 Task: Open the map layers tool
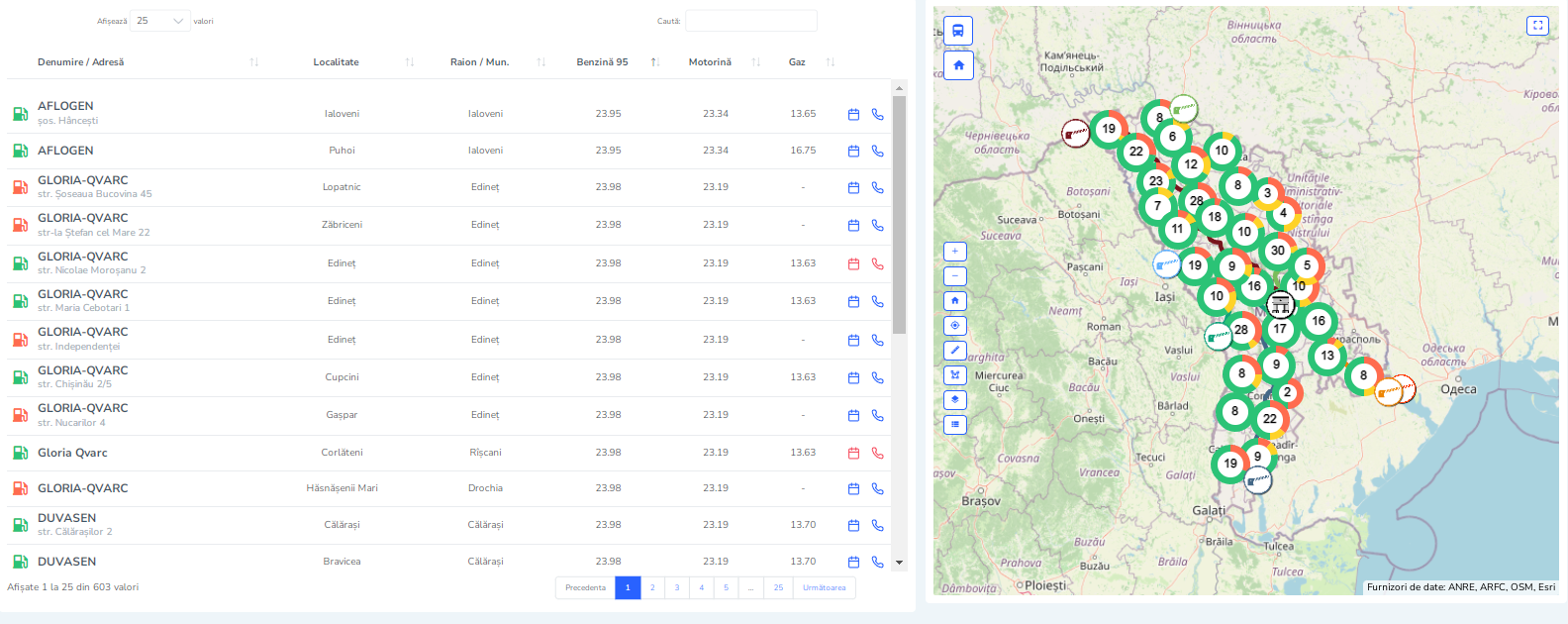pyautogui.click(x=955, y=400)
